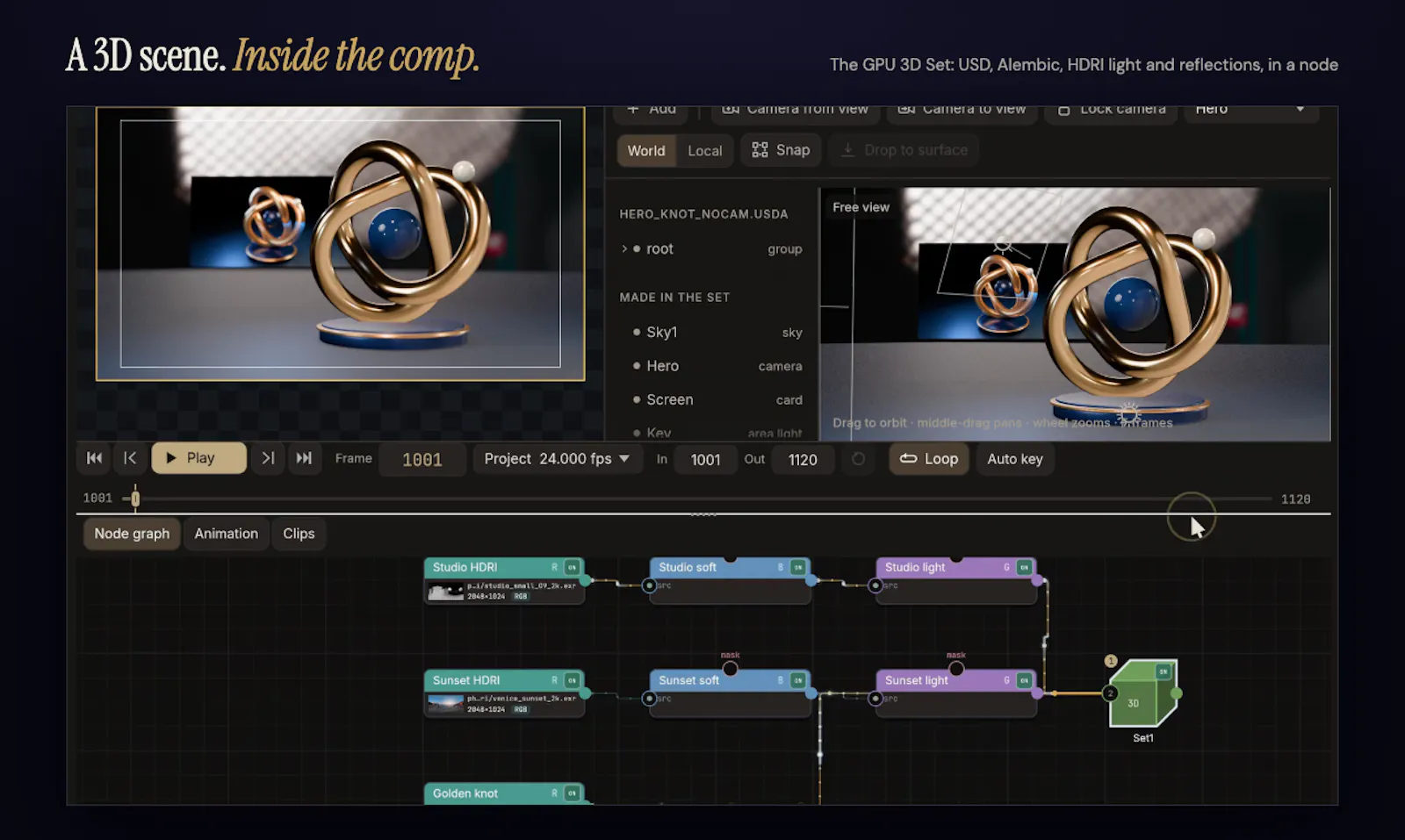Switch to the Node graph tab
The image size is (1405, 840).
point(132,534)
